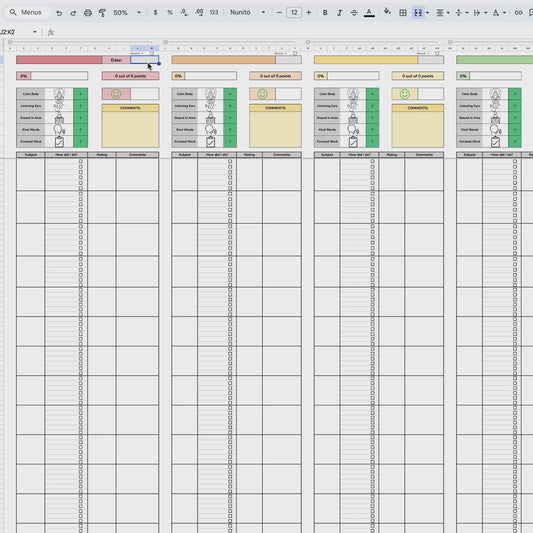The image size is (533, 533).
Task: Select the 'Rating' column header in orange section
Action: coord(250,155)
